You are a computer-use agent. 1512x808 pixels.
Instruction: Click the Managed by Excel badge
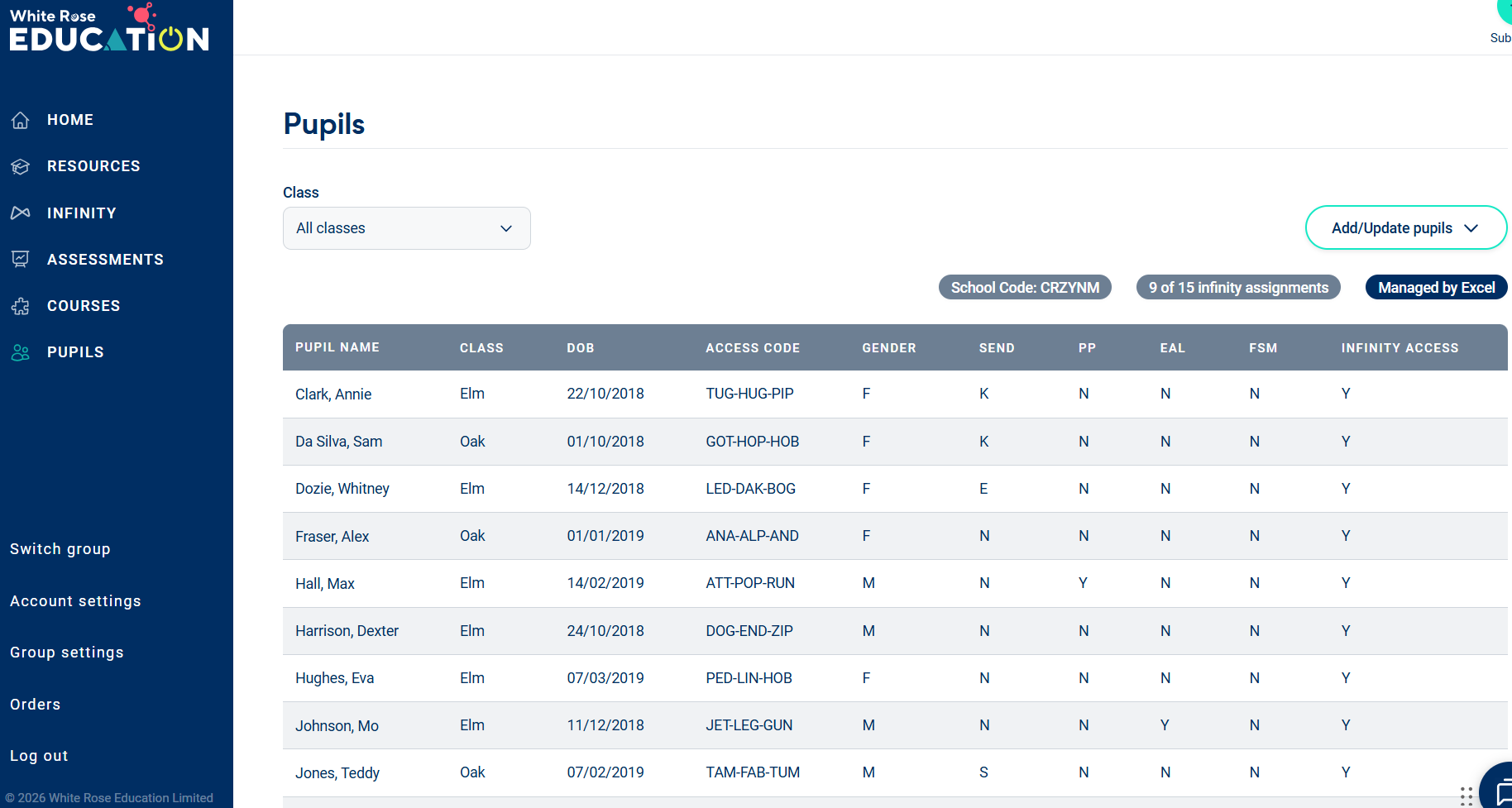[x=1436, y=288]
